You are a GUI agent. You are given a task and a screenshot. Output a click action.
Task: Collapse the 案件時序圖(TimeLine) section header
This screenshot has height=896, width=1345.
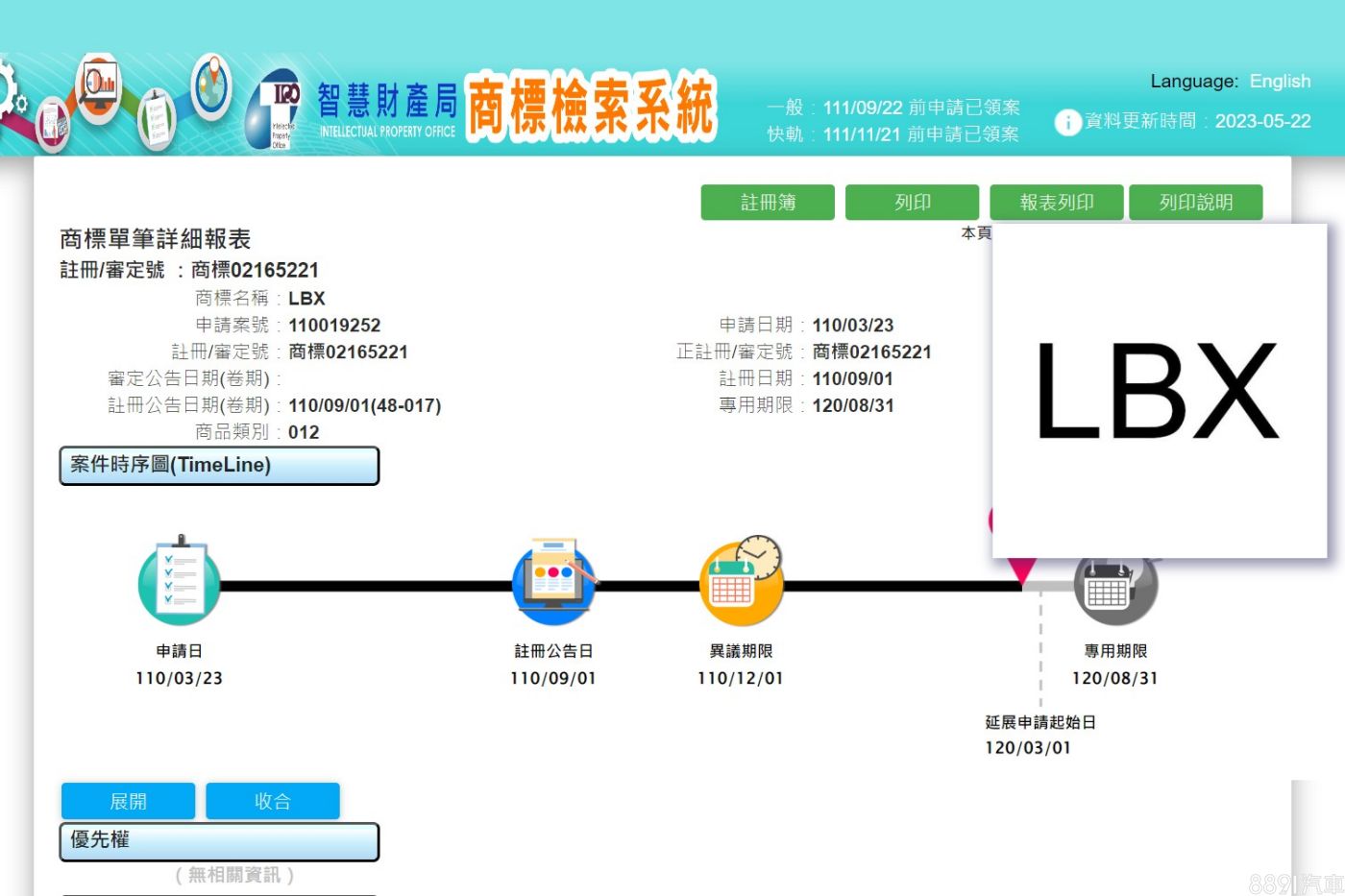pyautogui.click(x=219, y=466)
